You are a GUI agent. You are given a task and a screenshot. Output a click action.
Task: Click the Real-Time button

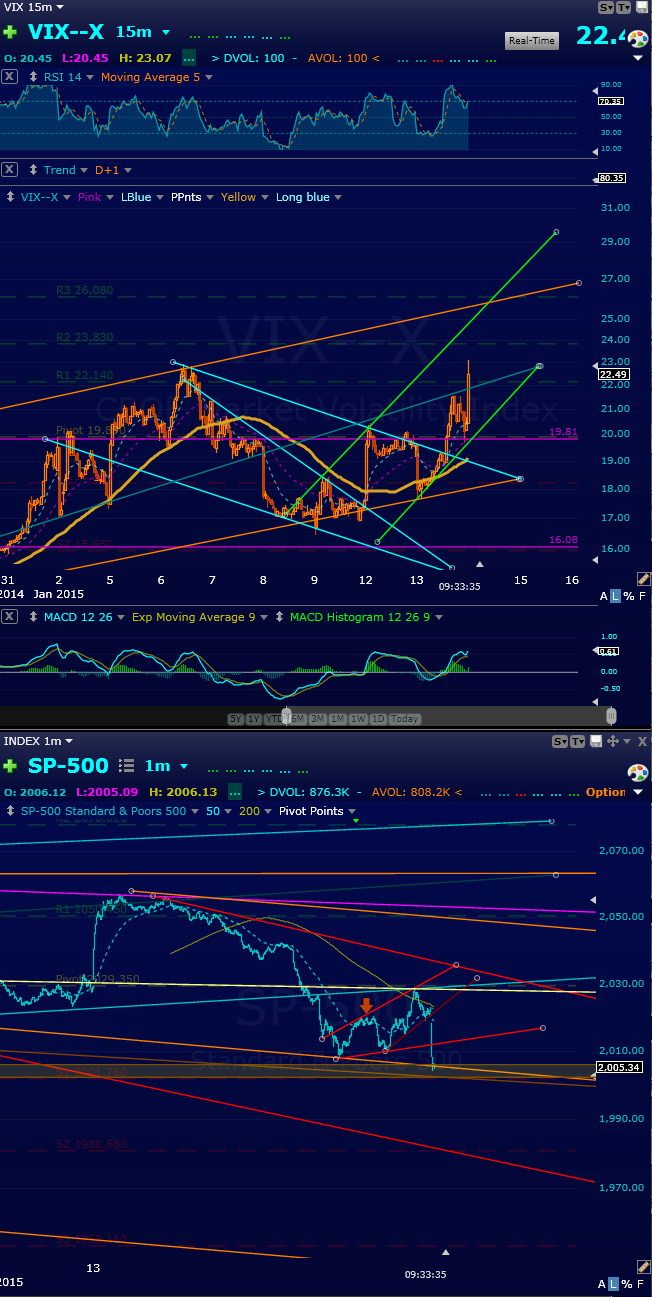pyautogui.click(x=532, y=40)
